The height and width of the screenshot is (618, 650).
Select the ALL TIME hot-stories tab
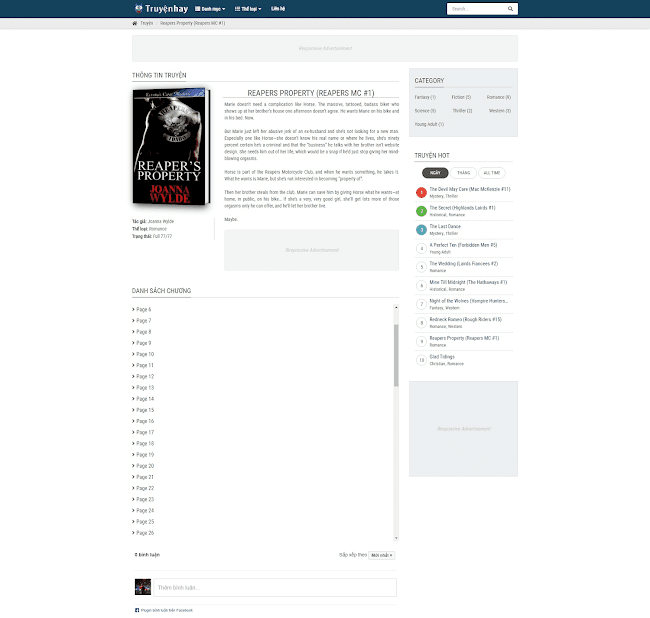(x=492, y=173)
